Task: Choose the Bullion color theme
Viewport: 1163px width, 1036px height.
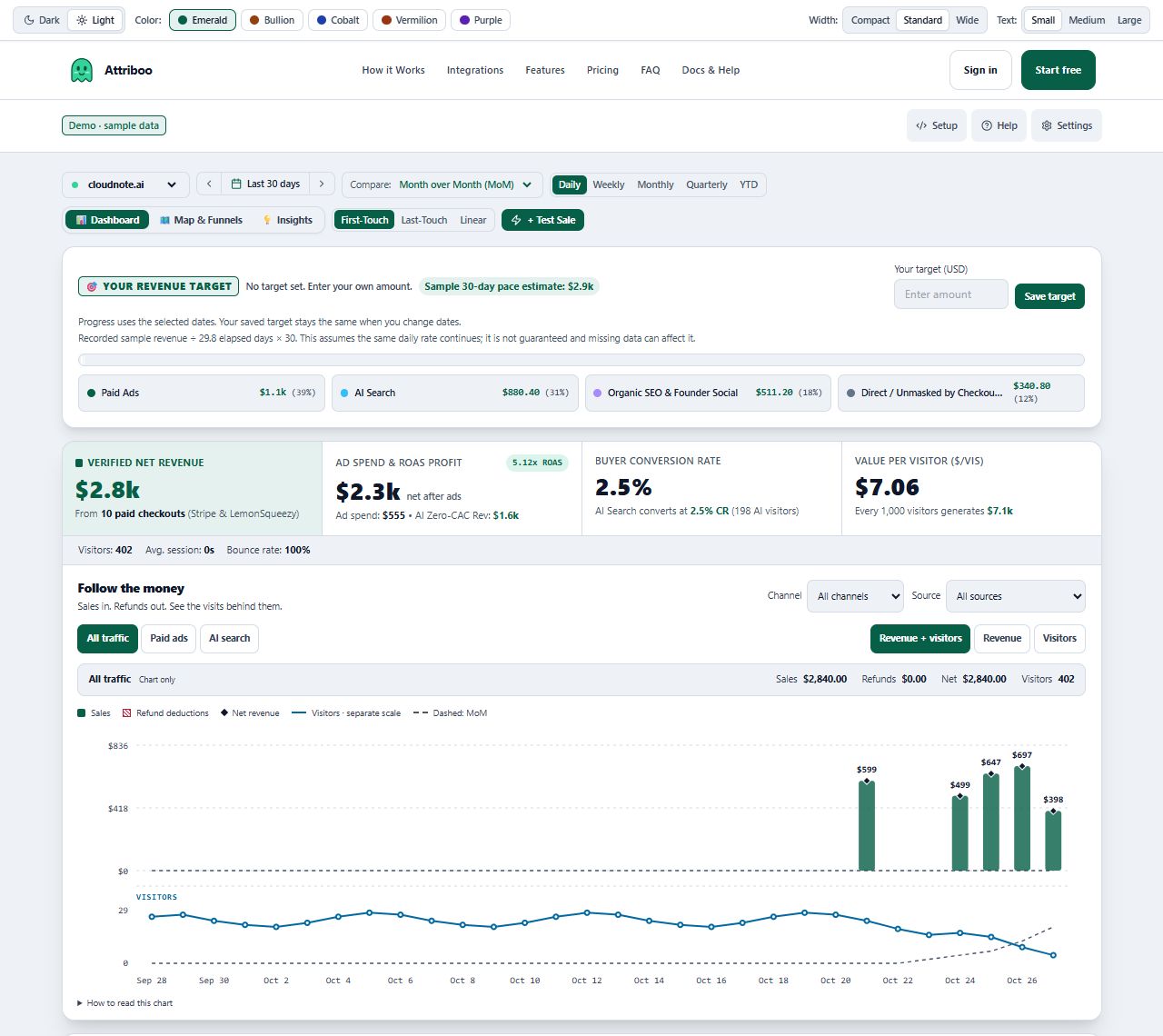Action: 272,20
